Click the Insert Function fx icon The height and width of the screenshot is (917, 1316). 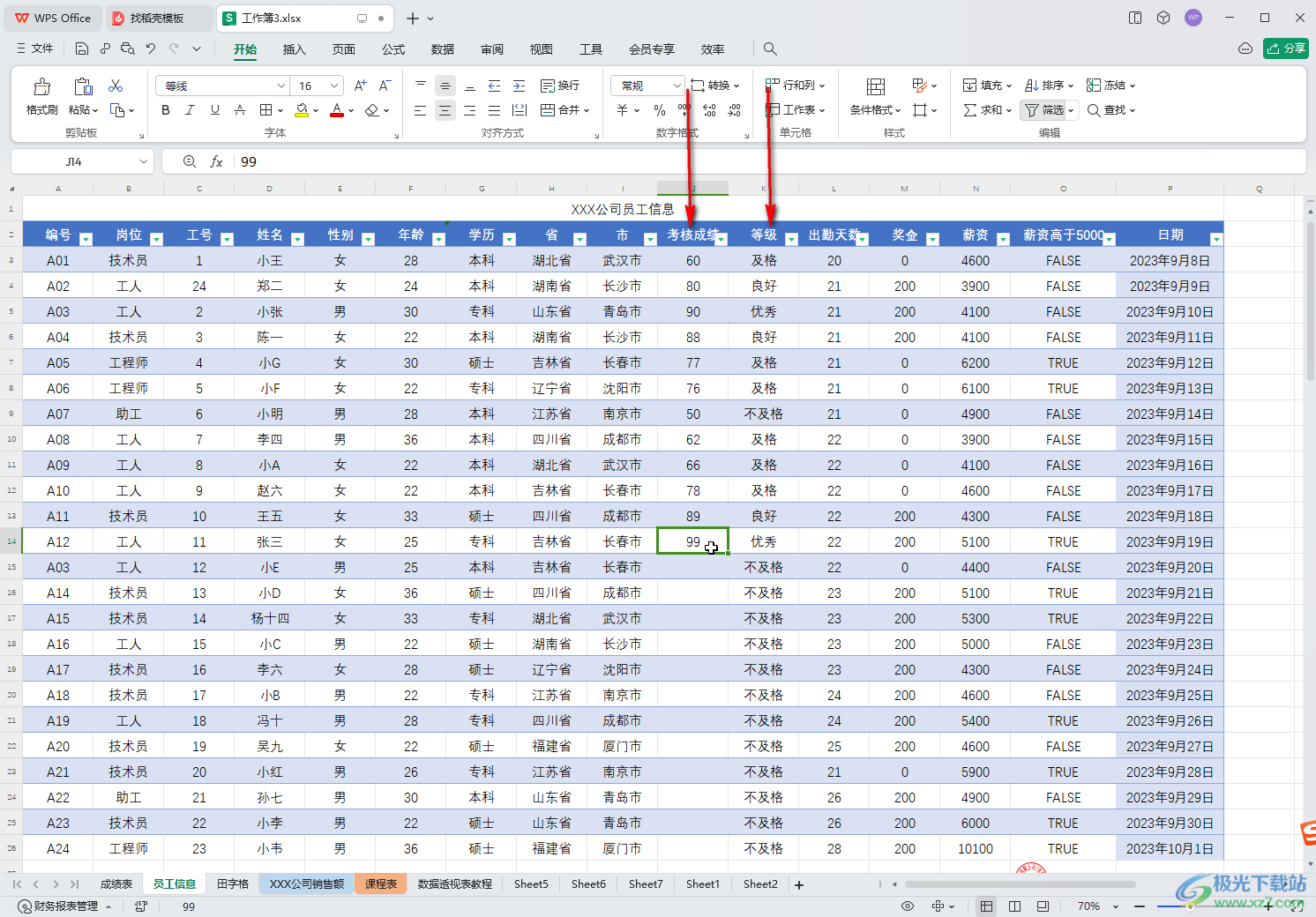tap(216, 161)
